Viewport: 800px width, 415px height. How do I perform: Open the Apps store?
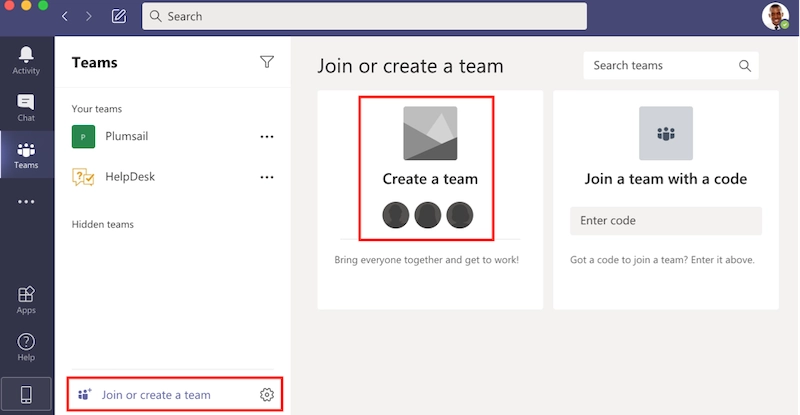tap(26, 300)
